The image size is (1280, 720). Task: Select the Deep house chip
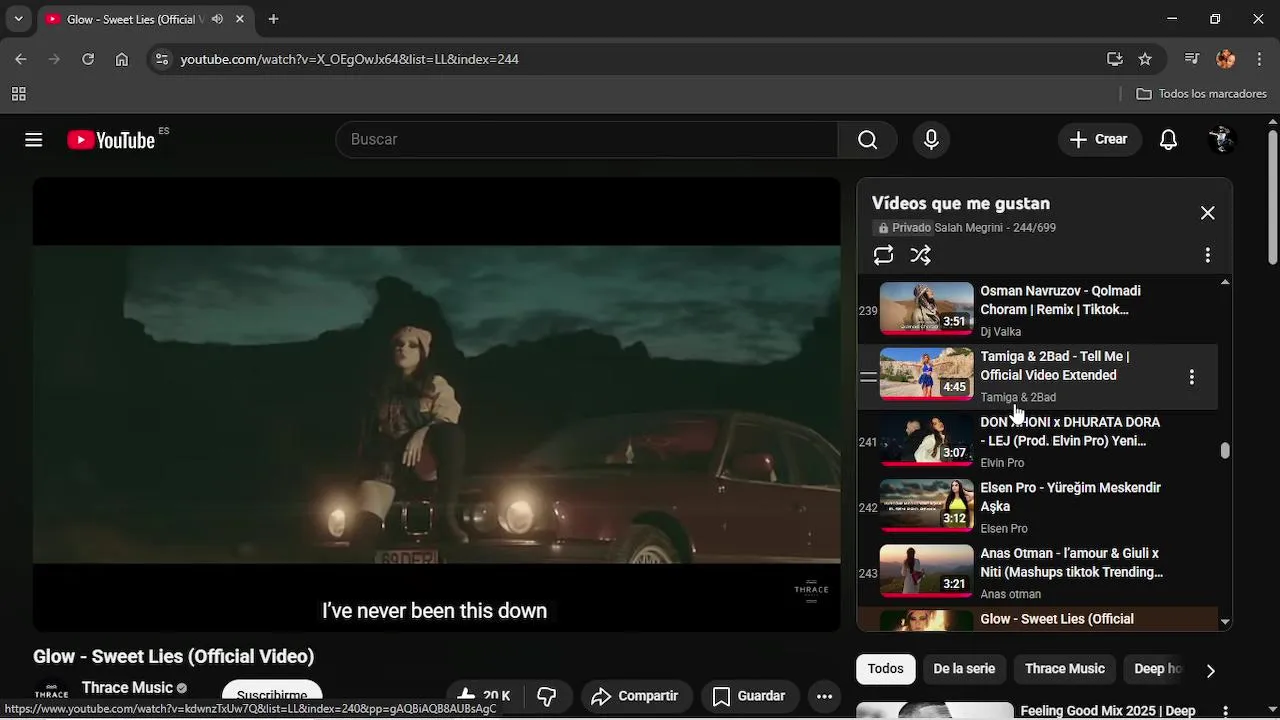[x=1157, y=669]
